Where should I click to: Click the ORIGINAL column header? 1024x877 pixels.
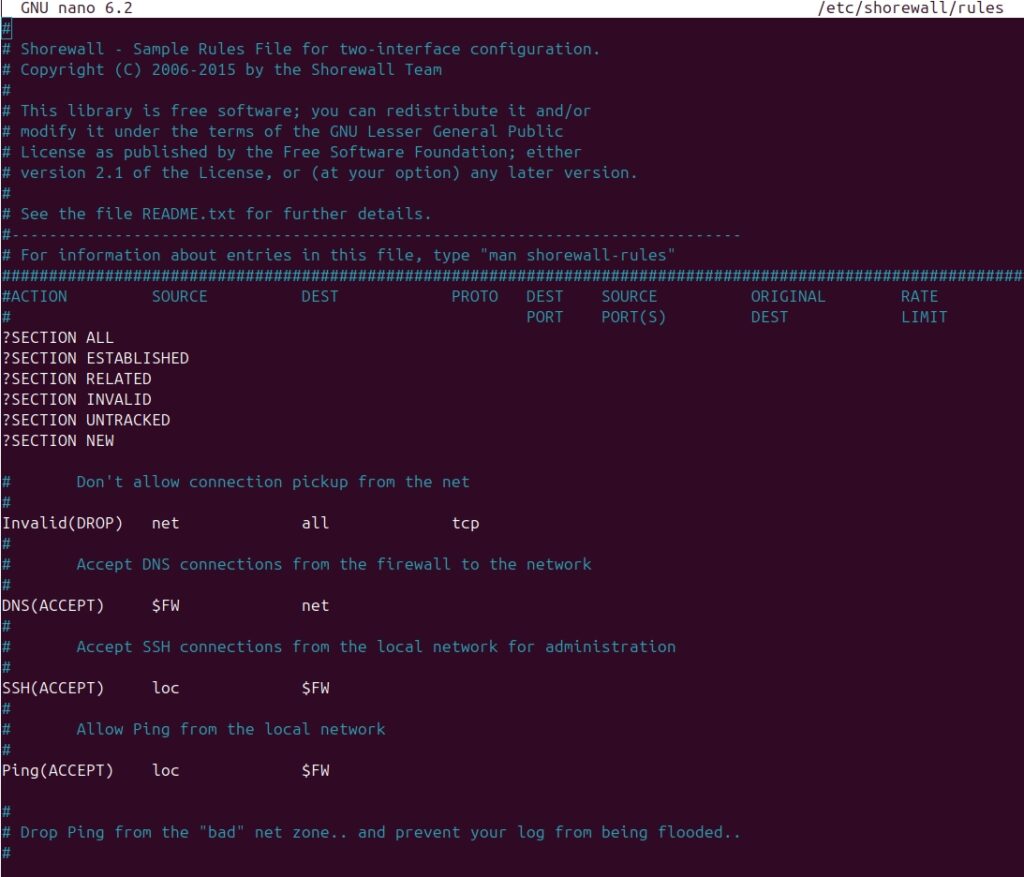788,297
